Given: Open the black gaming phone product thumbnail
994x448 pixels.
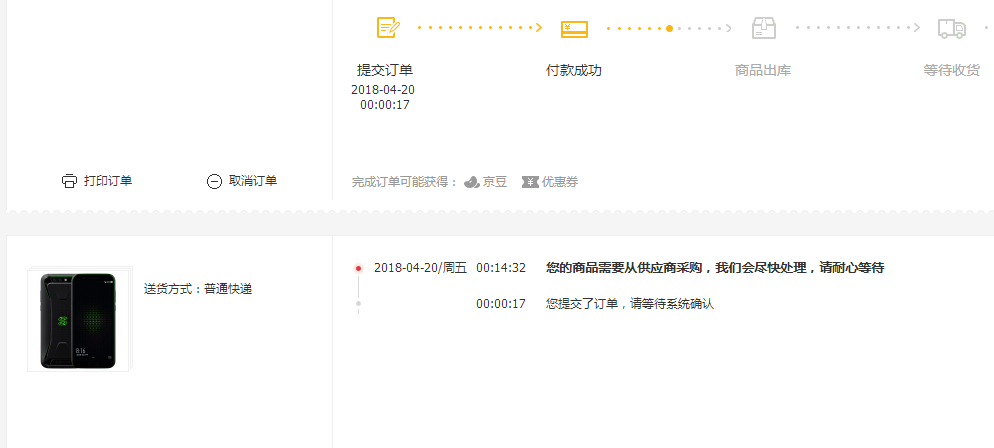Looking at the screenshot, I should coord(79,321).
